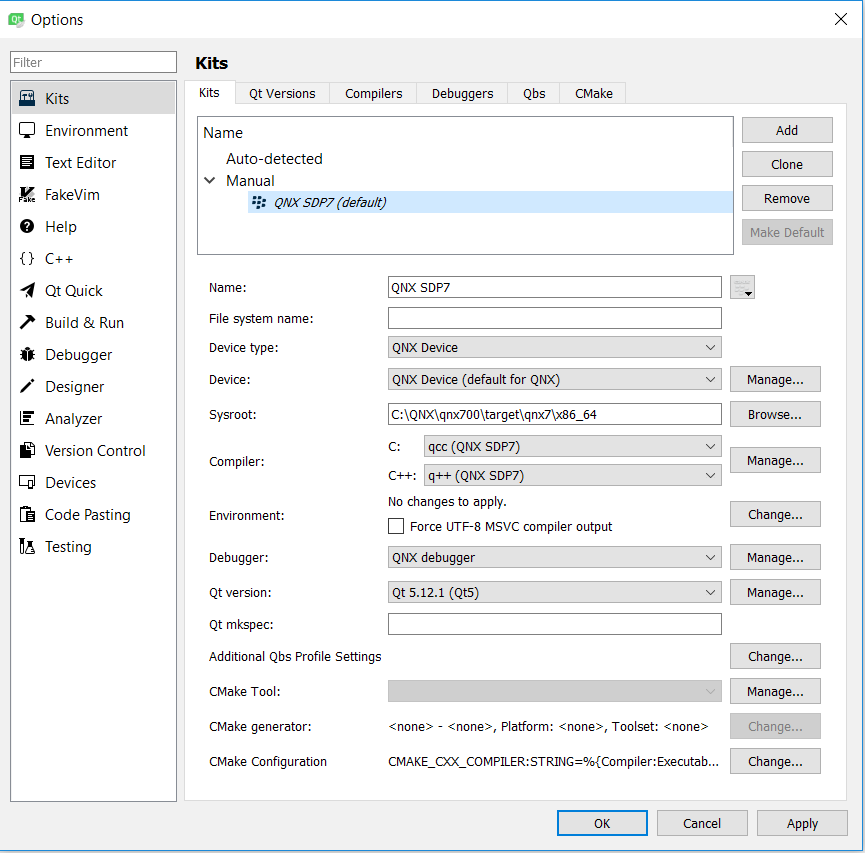Enable Force UTF-8 MSVC compiler output
865x853 pixels.
396,526
